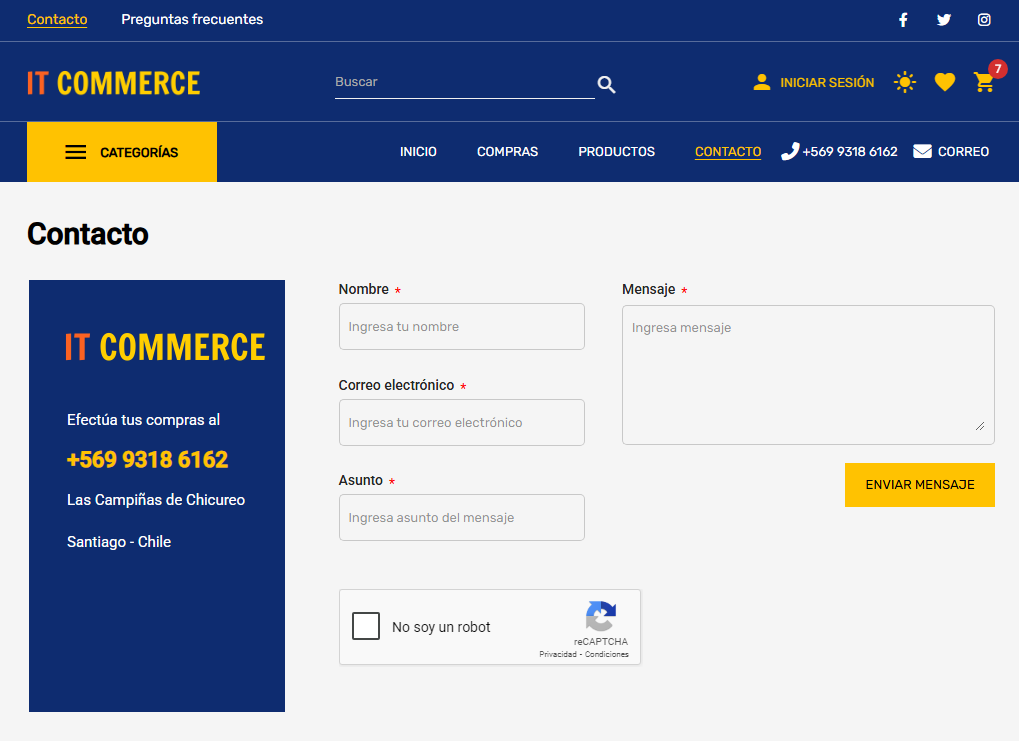Open the Compras nav item
This screenshot has width=1019, height=741.
[507, 152]
